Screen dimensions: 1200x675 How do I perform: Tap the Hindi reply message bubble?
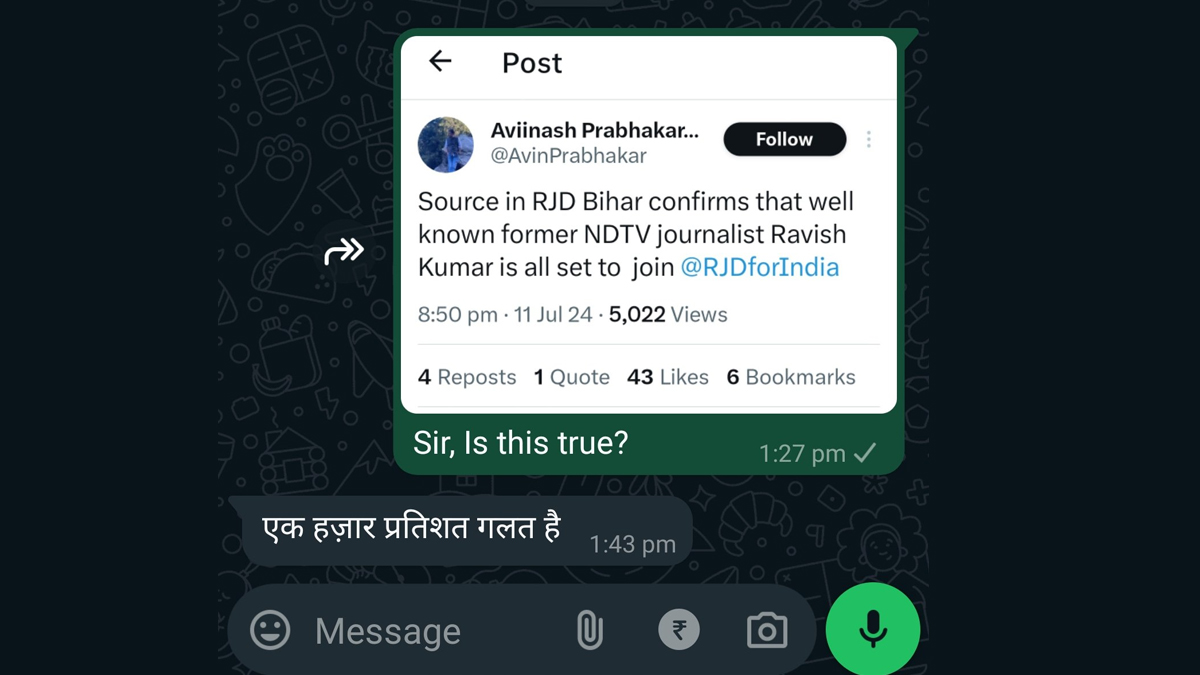[467, 531]
